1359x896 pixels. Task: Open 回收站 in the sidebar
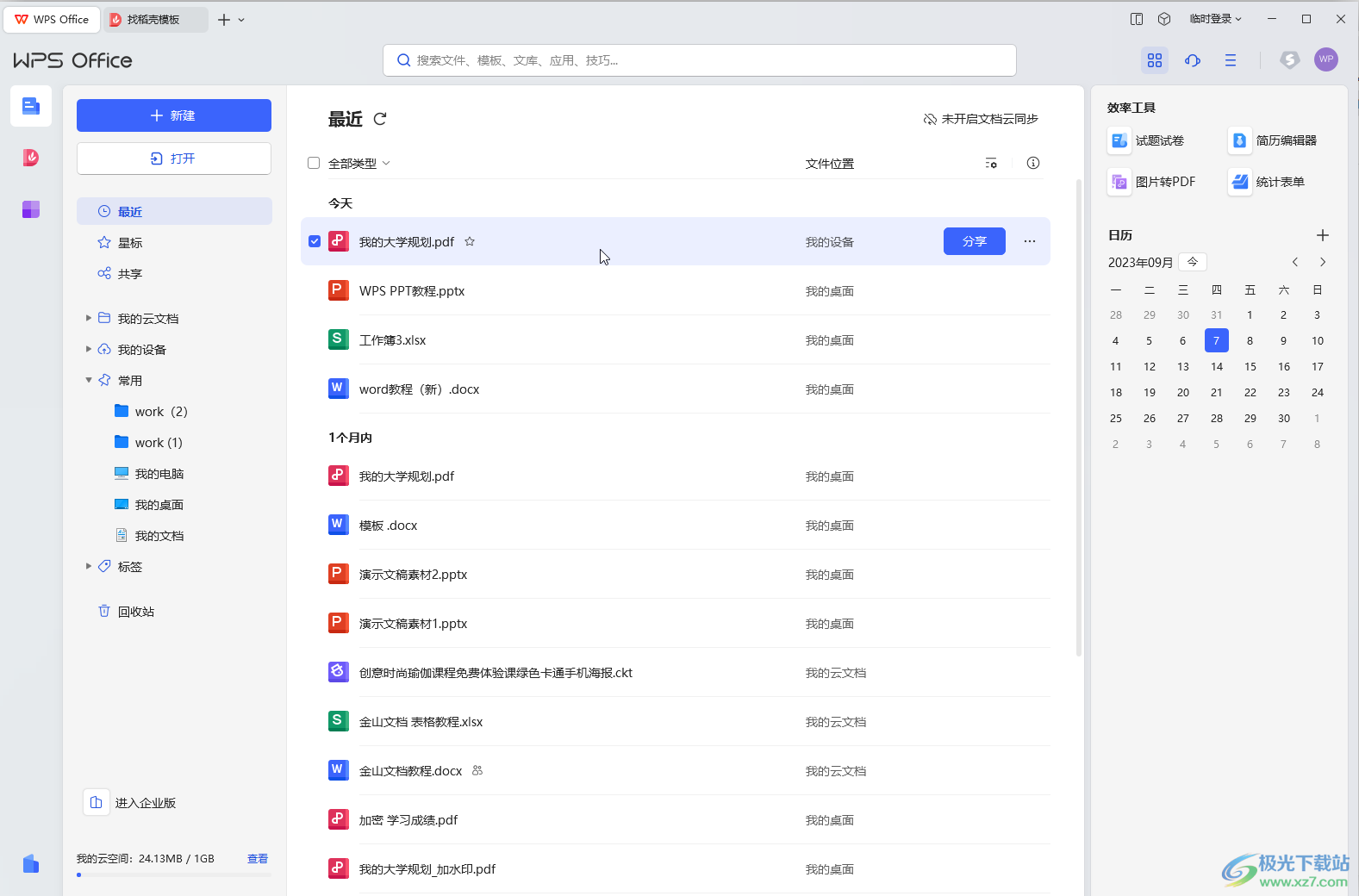174,611
